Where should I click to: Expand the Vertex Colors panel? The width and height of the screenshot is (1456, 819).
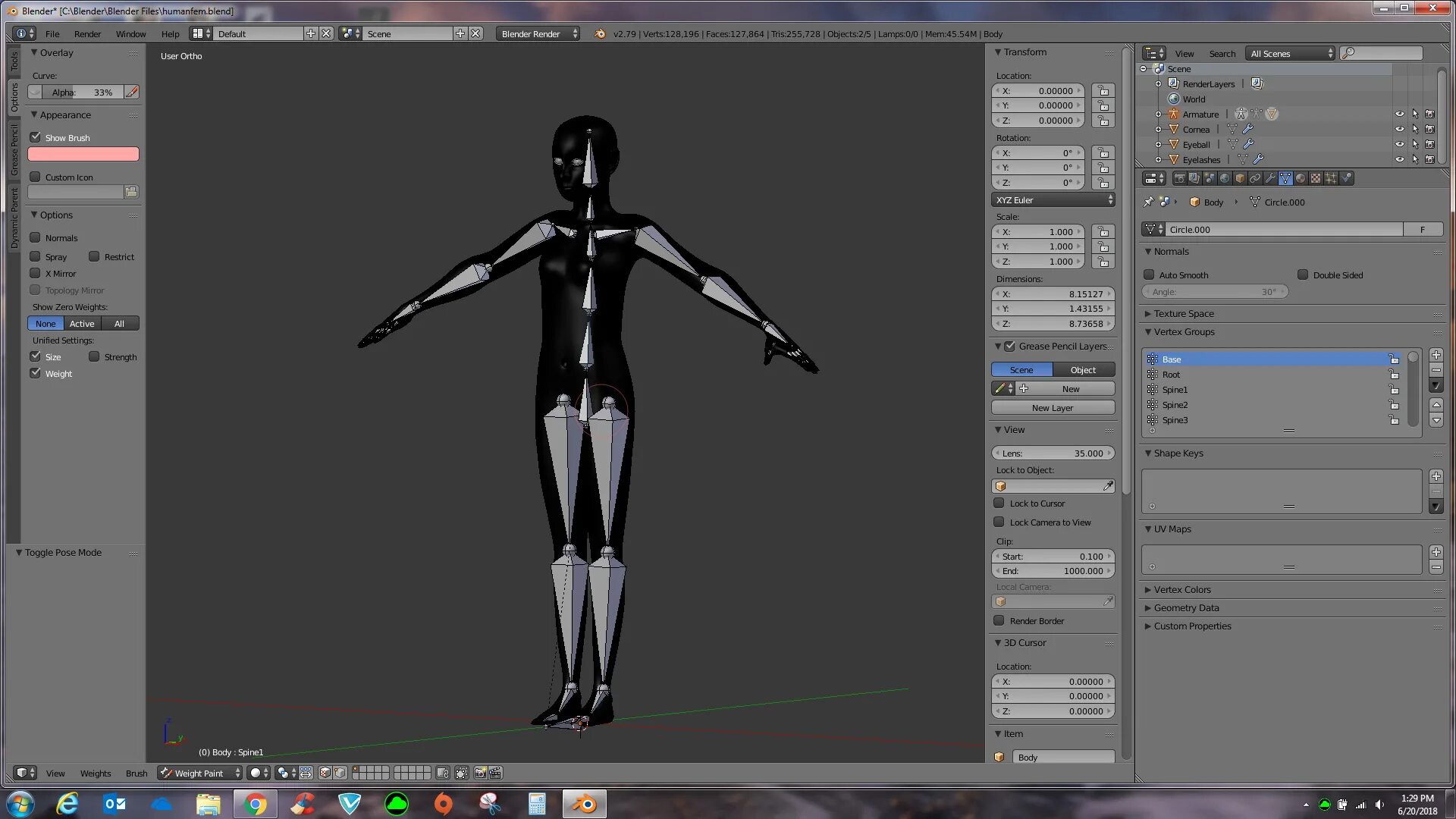click(1181, 589)
